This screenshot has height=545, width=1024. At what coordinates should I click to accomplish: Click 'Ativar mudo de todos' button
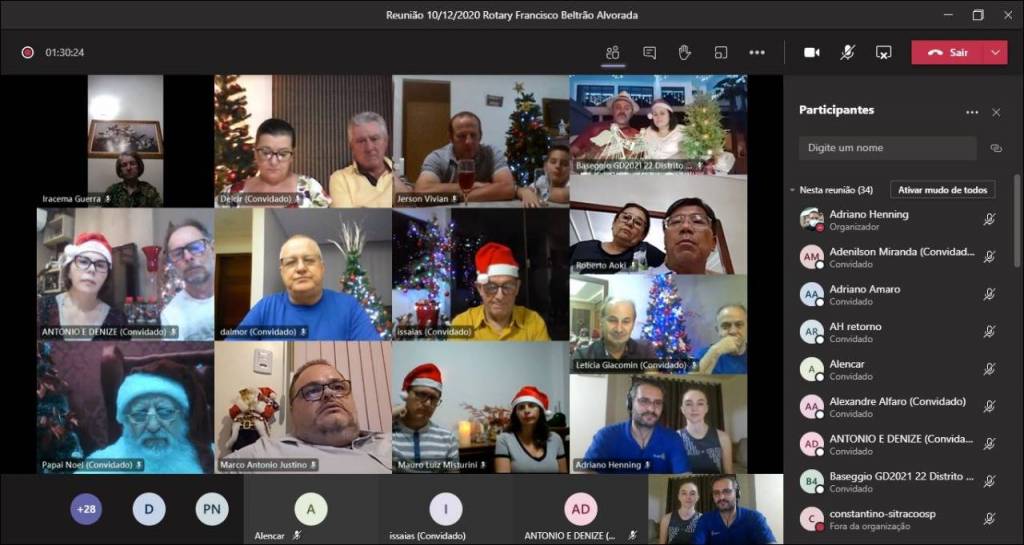click(942, 190)
